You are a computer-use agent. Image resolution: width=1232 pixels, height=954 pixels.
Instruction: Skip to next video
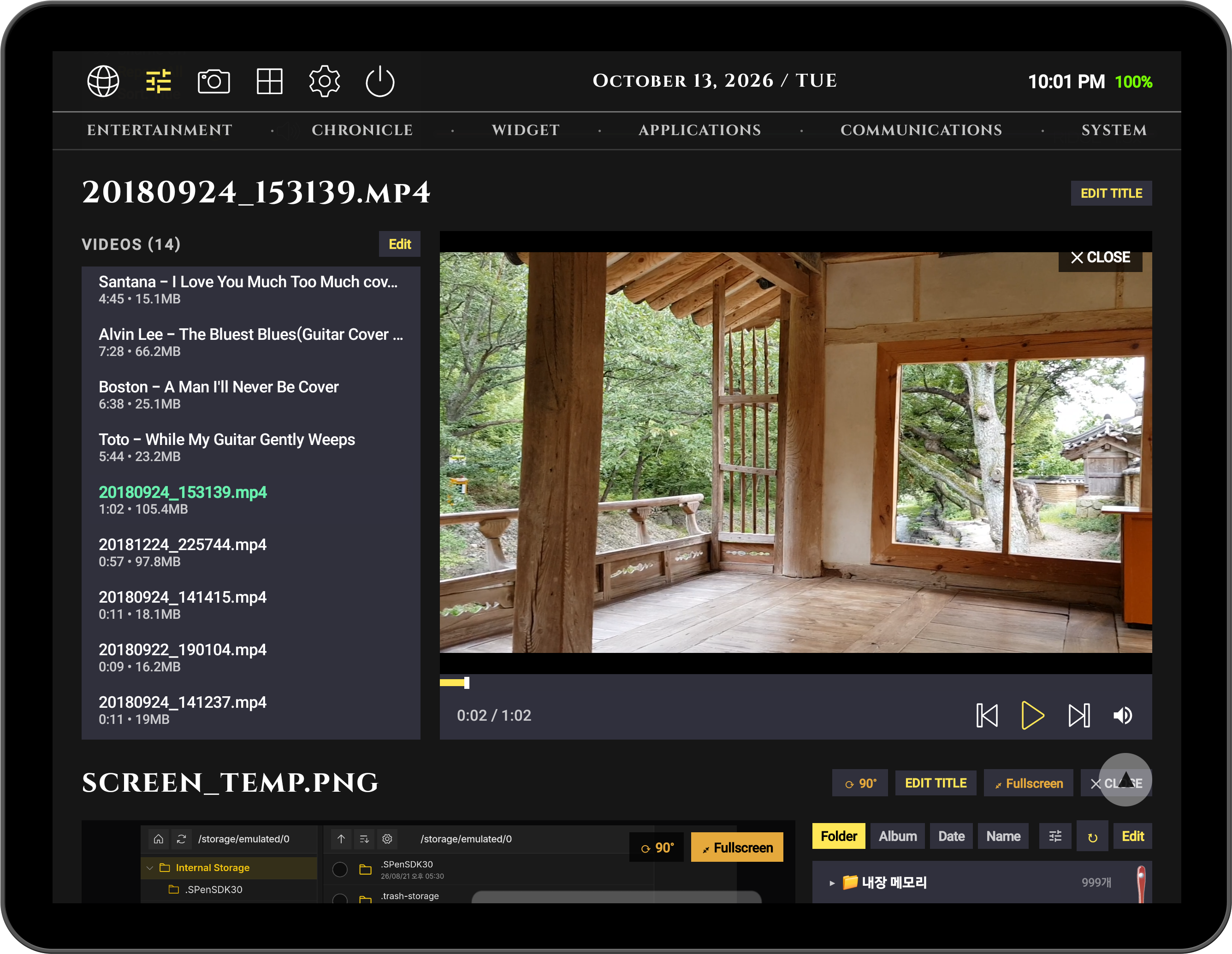(1078, 715)
